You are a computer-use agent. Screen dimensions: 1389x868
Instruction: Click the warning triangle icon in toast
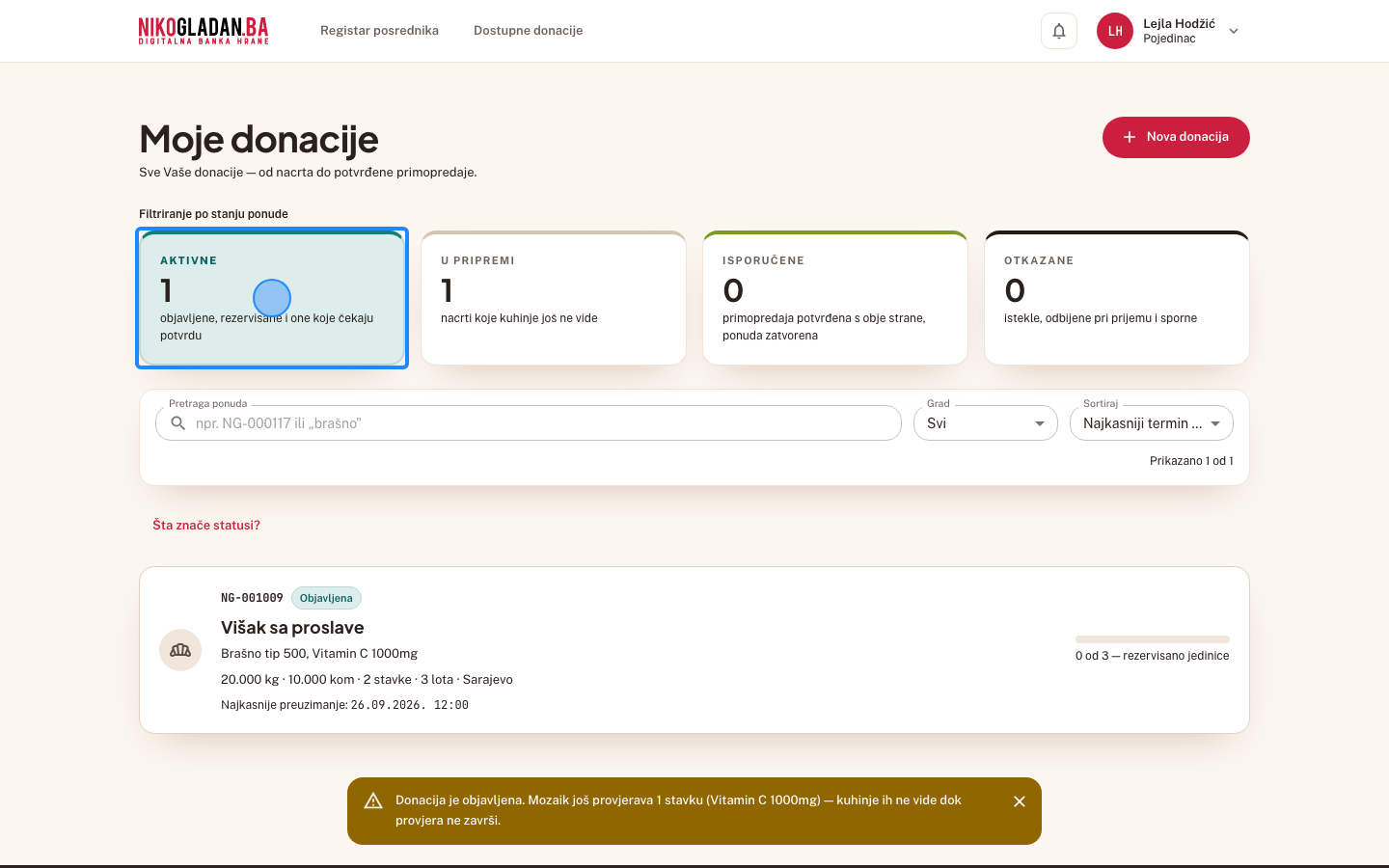(x=373, y=800)
